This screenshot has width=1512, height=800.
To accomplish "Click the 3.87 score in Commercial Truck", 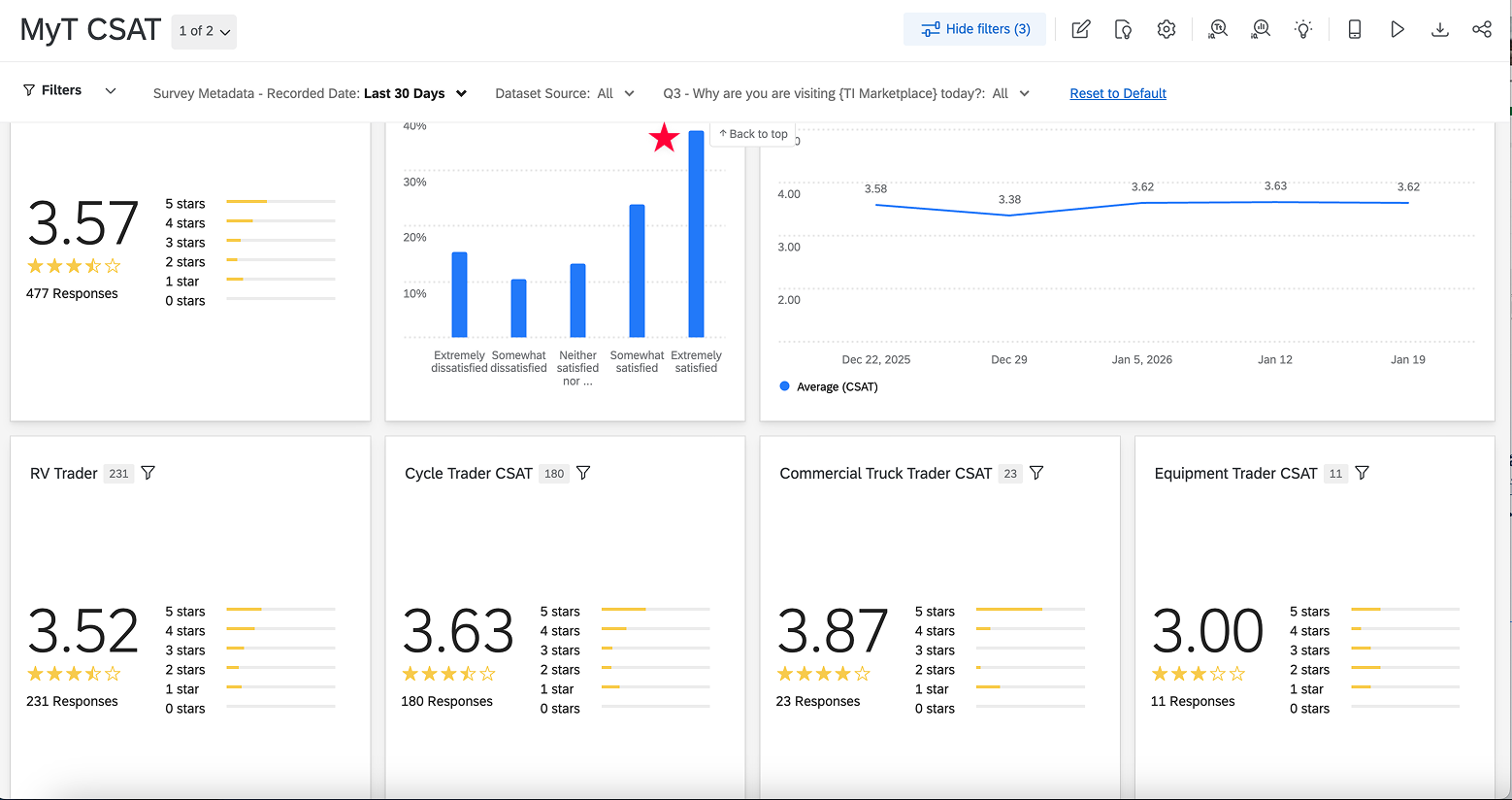I will pyautogui.click(x=833, y=632).
